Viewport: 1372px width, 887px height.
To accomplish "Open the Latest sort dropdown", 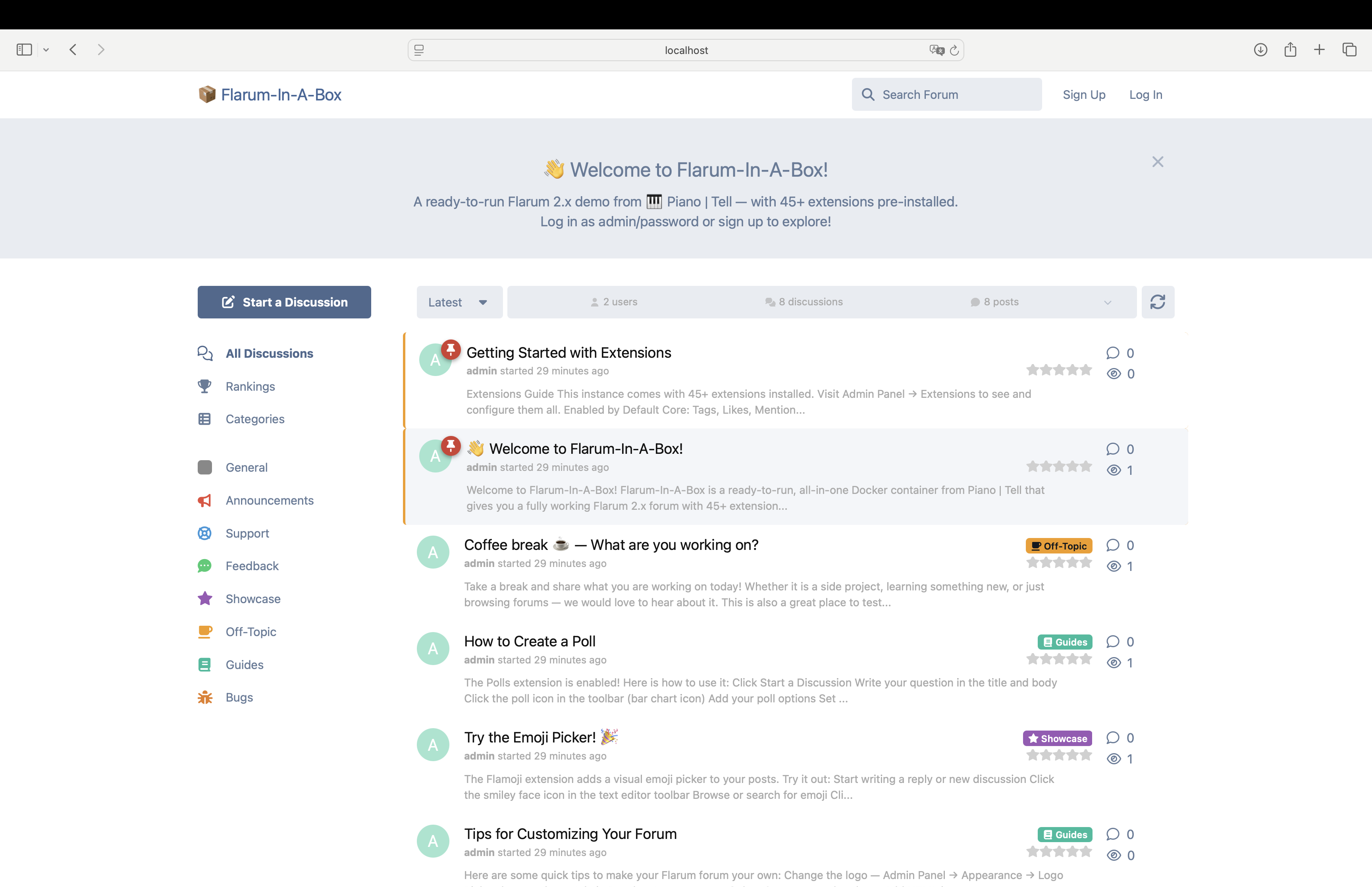I will [459, 302].
